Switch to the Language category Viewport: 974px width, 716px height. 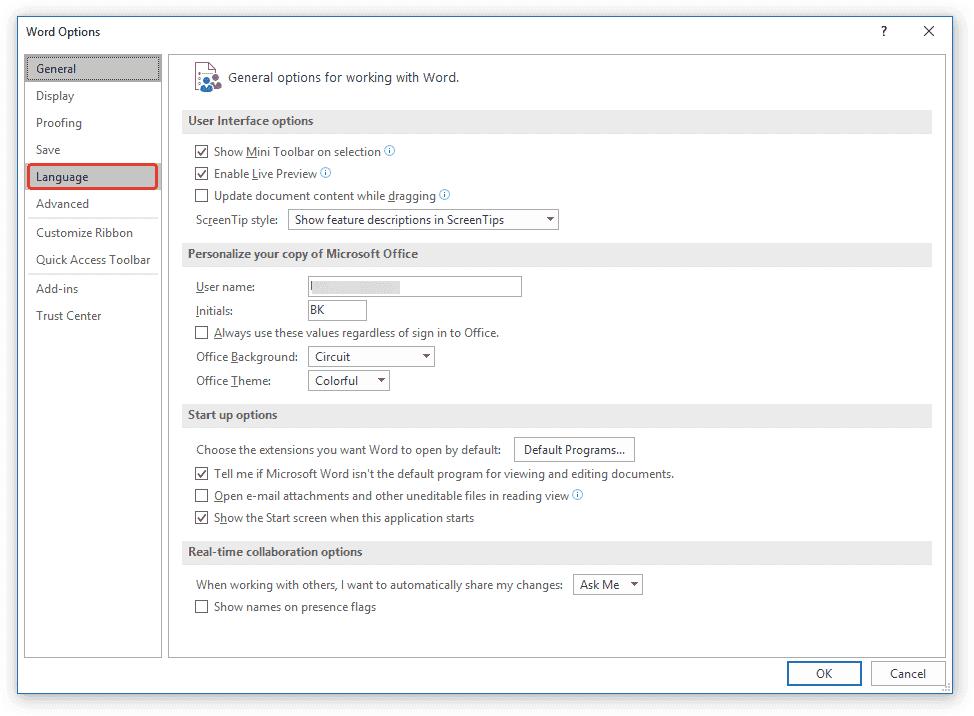[x=92, y=177]
